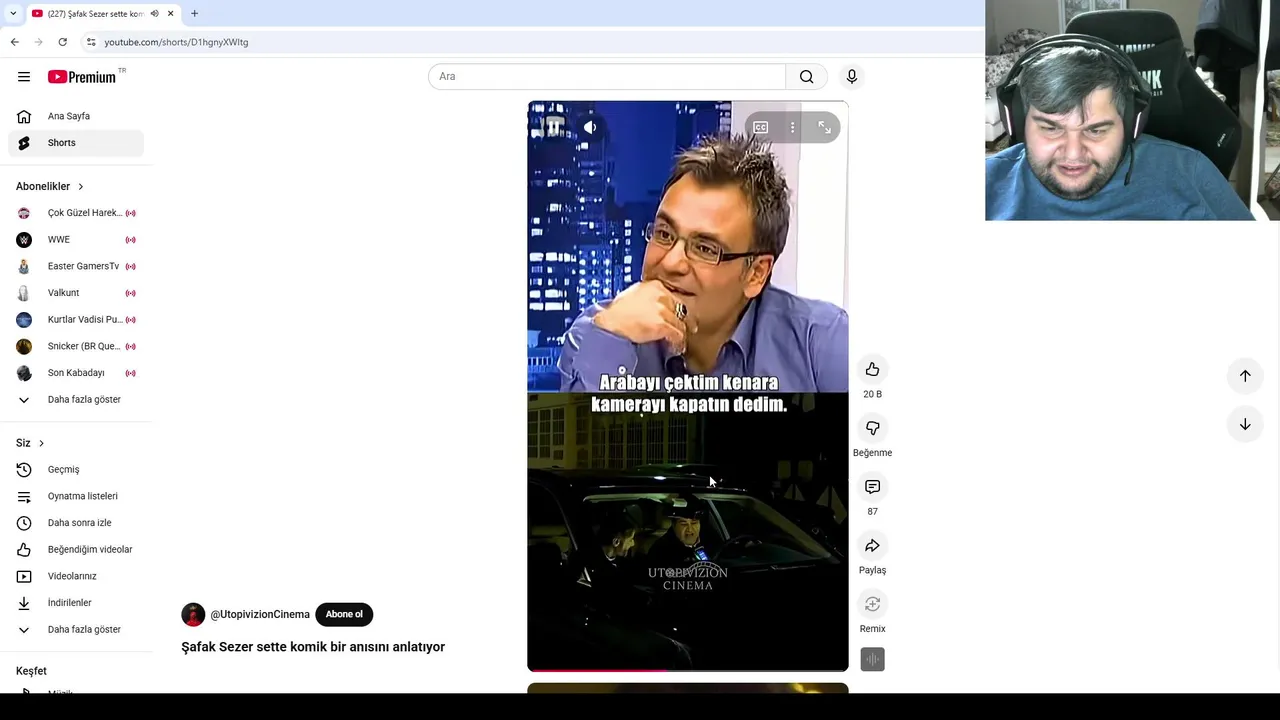1280x720 pixels.
Task: Remix this Short
Action: point(872,604)
